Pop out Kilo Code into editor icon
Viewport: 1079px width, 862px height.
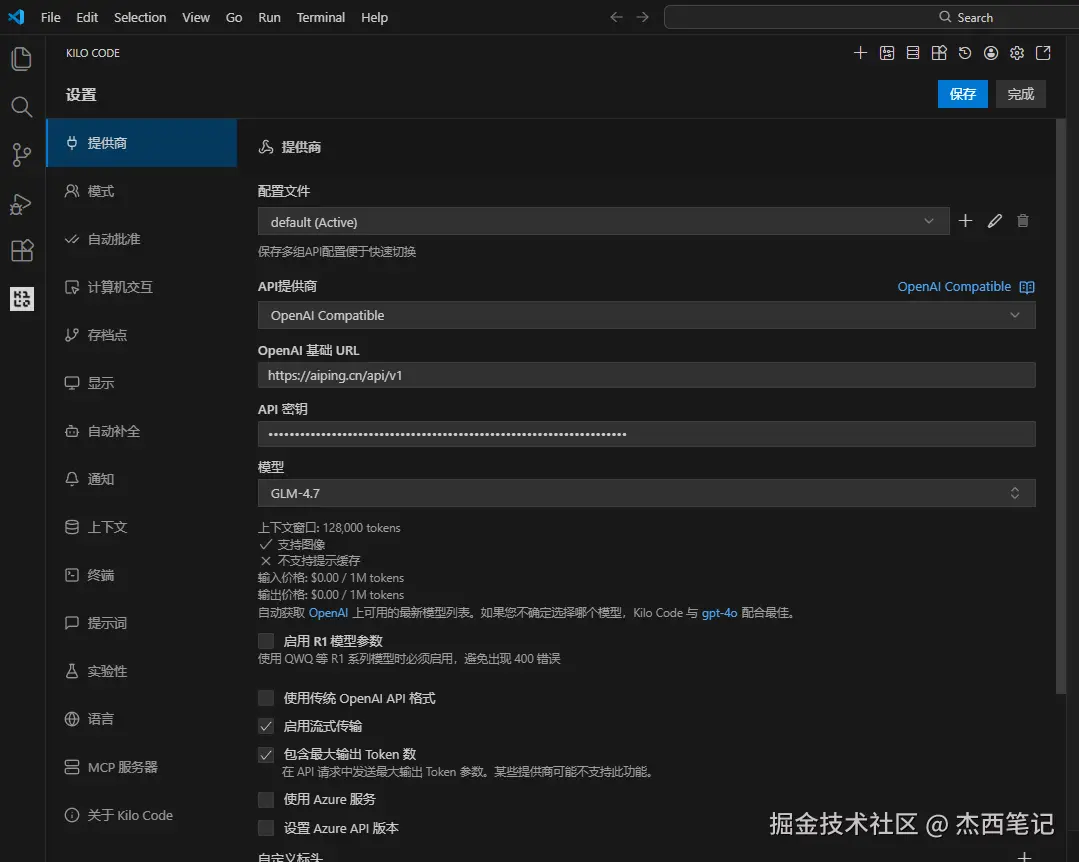(x=1043, y=53)
